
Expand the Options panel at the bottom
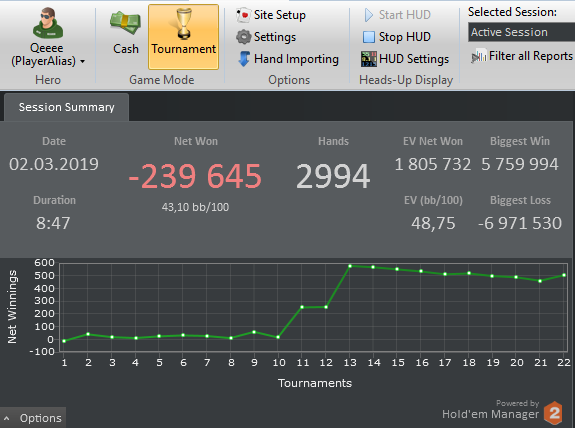tap(33, 418)
